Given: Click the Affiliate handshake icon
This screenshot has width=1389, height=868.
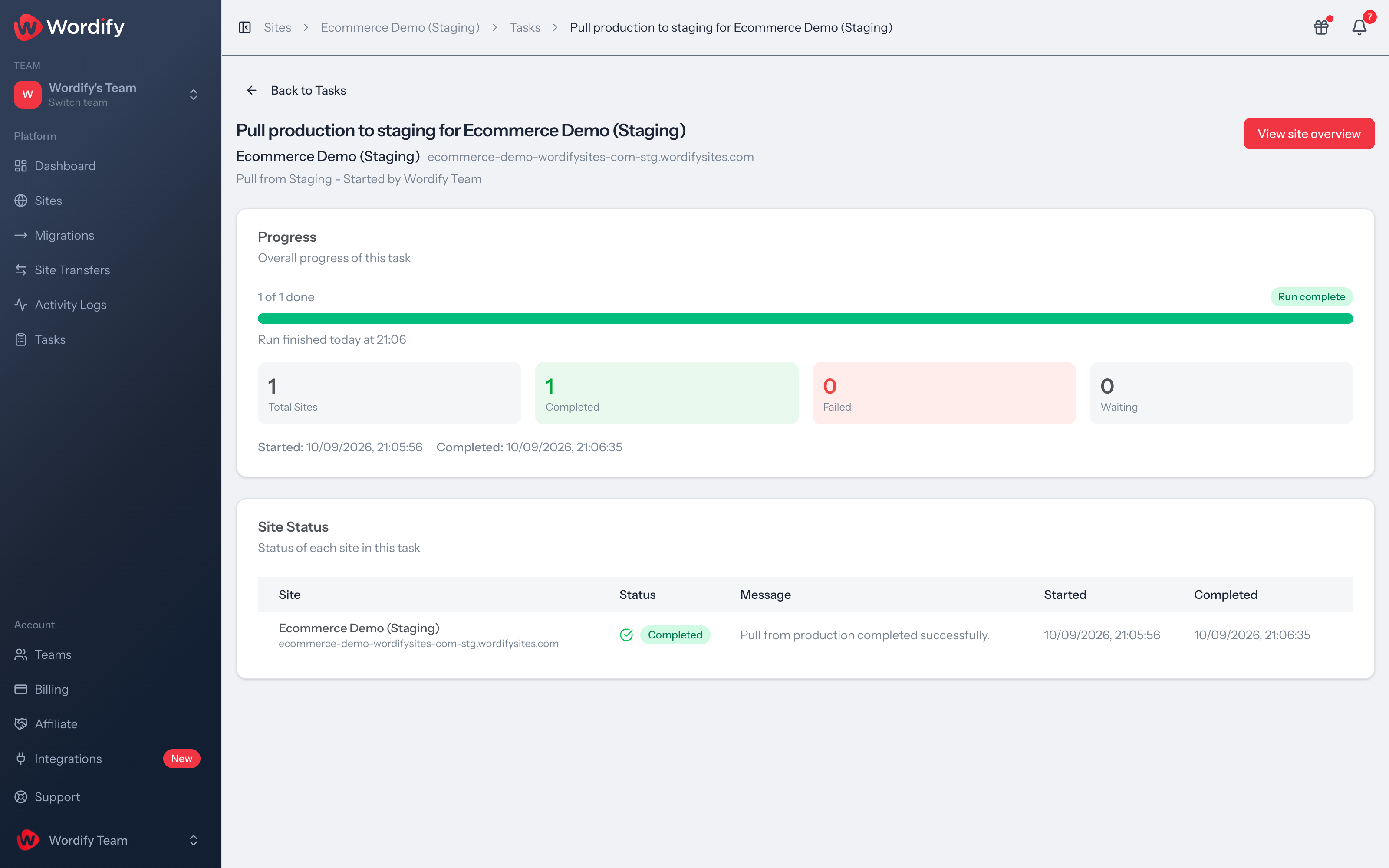Looking at the screenshot, I should [x=21, y=724].
